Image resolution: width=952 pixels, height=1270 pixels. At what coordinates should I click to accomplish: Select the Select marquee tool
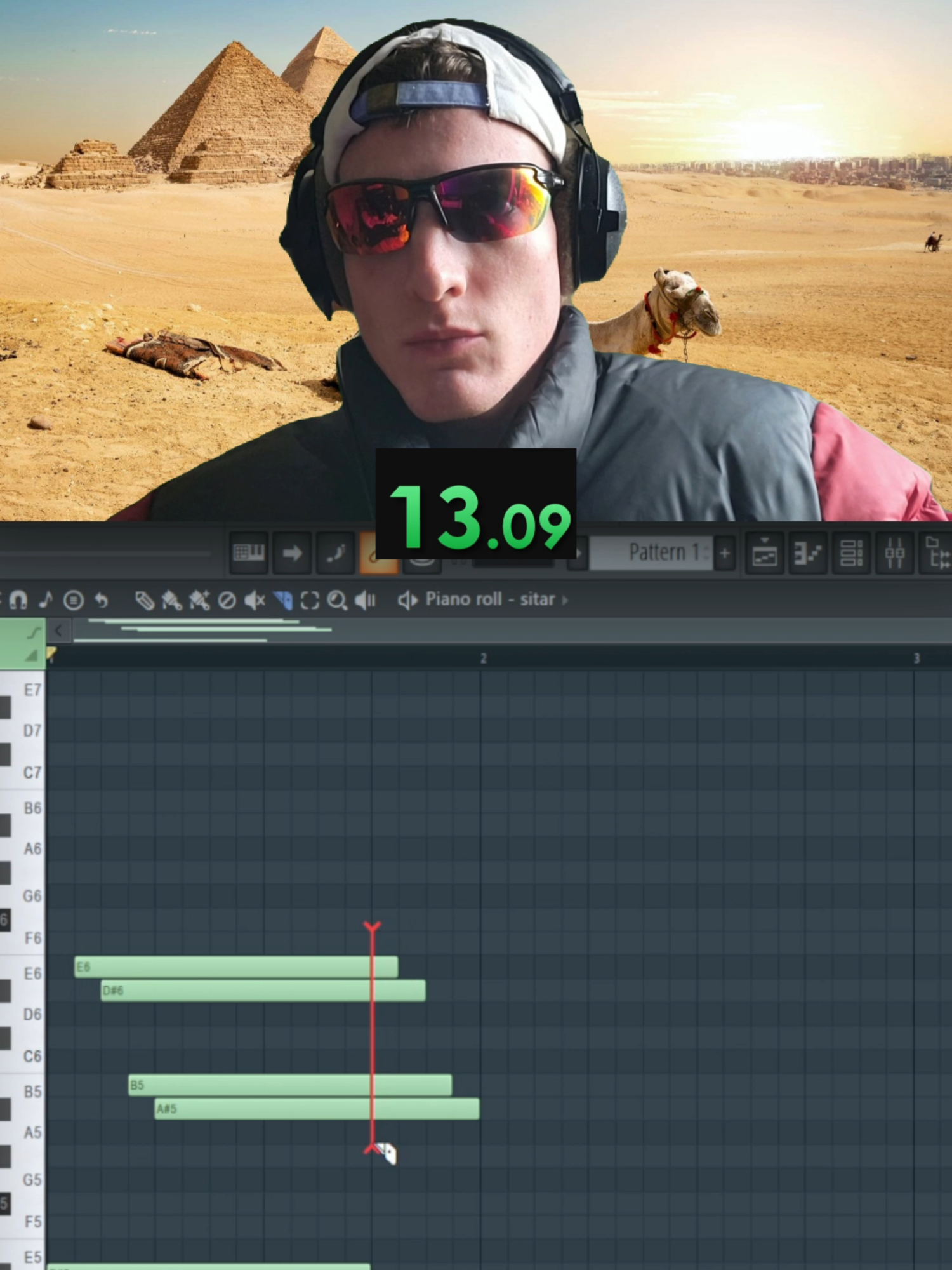point(310,600)
